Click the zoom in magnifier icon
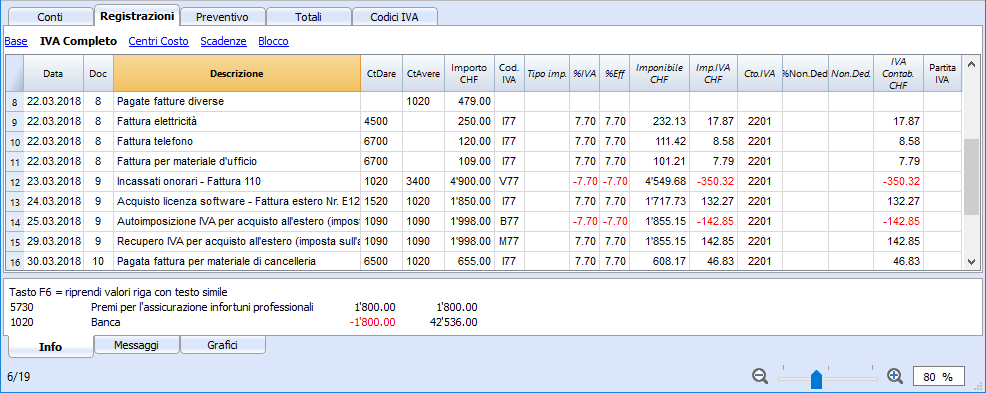Screen dimensions: 986x393 tap(895, 376)
